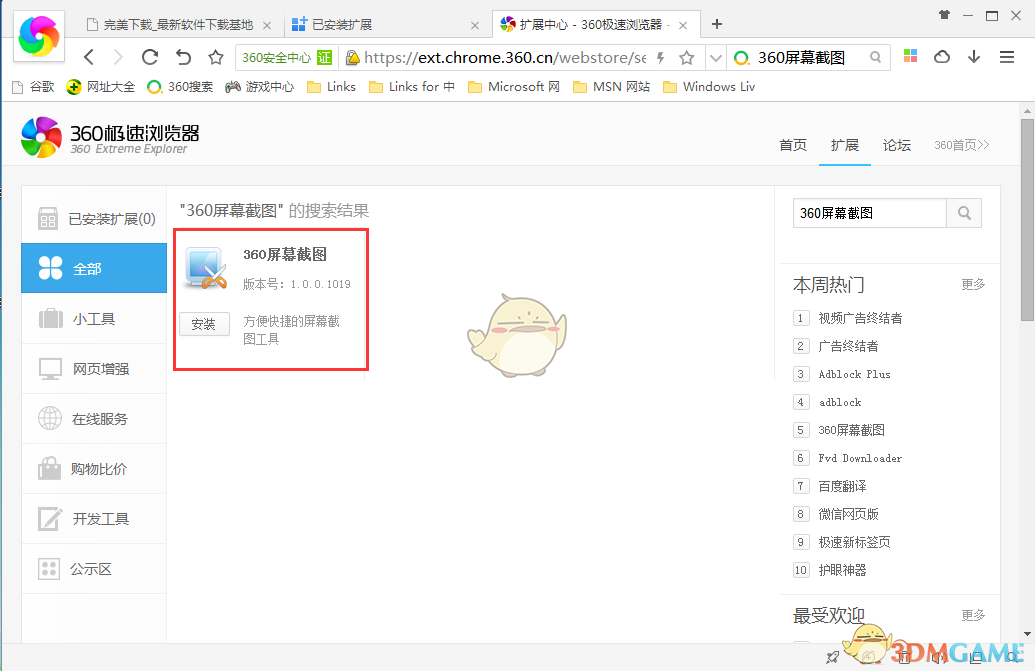Click the page vertical scrollbar thumb

point(1026,219)
